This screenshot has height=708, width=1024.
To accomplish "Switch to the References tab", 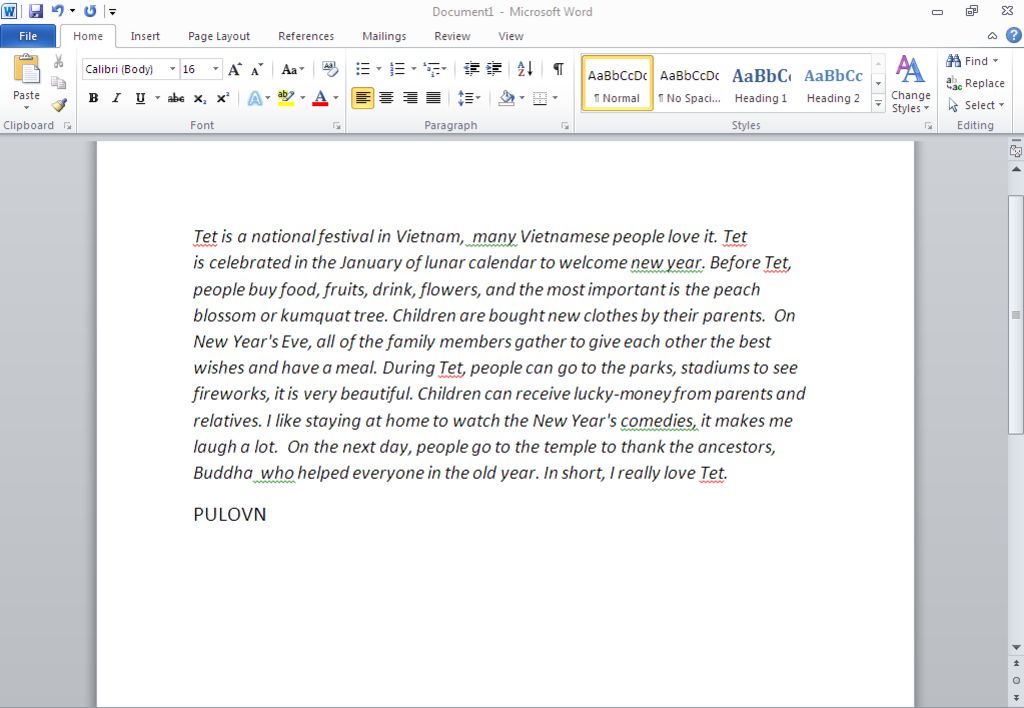I will [306, 36].
